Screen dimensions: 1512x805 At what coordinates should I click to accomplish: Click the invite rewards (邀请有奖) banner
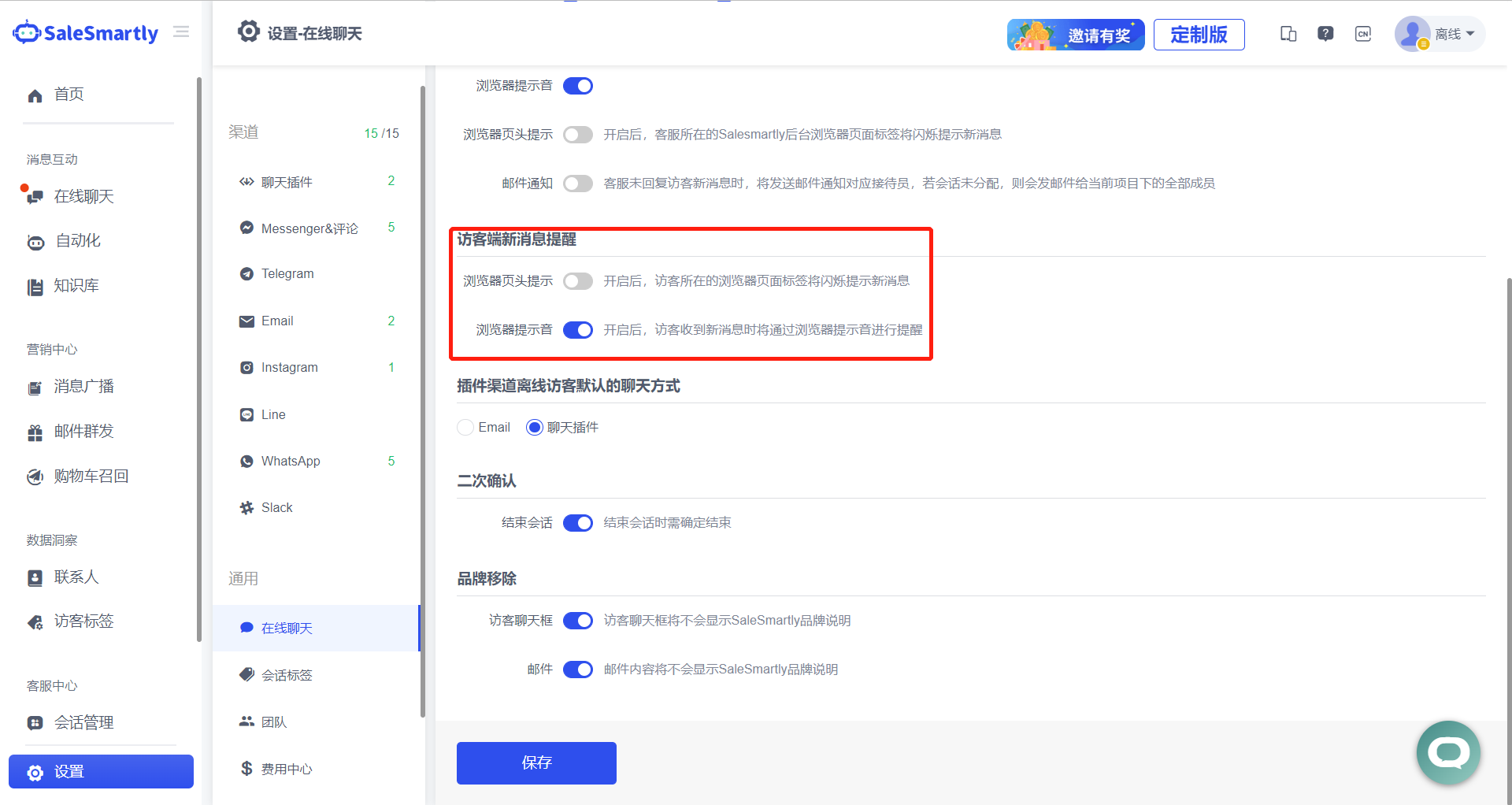pos(1075,35)
